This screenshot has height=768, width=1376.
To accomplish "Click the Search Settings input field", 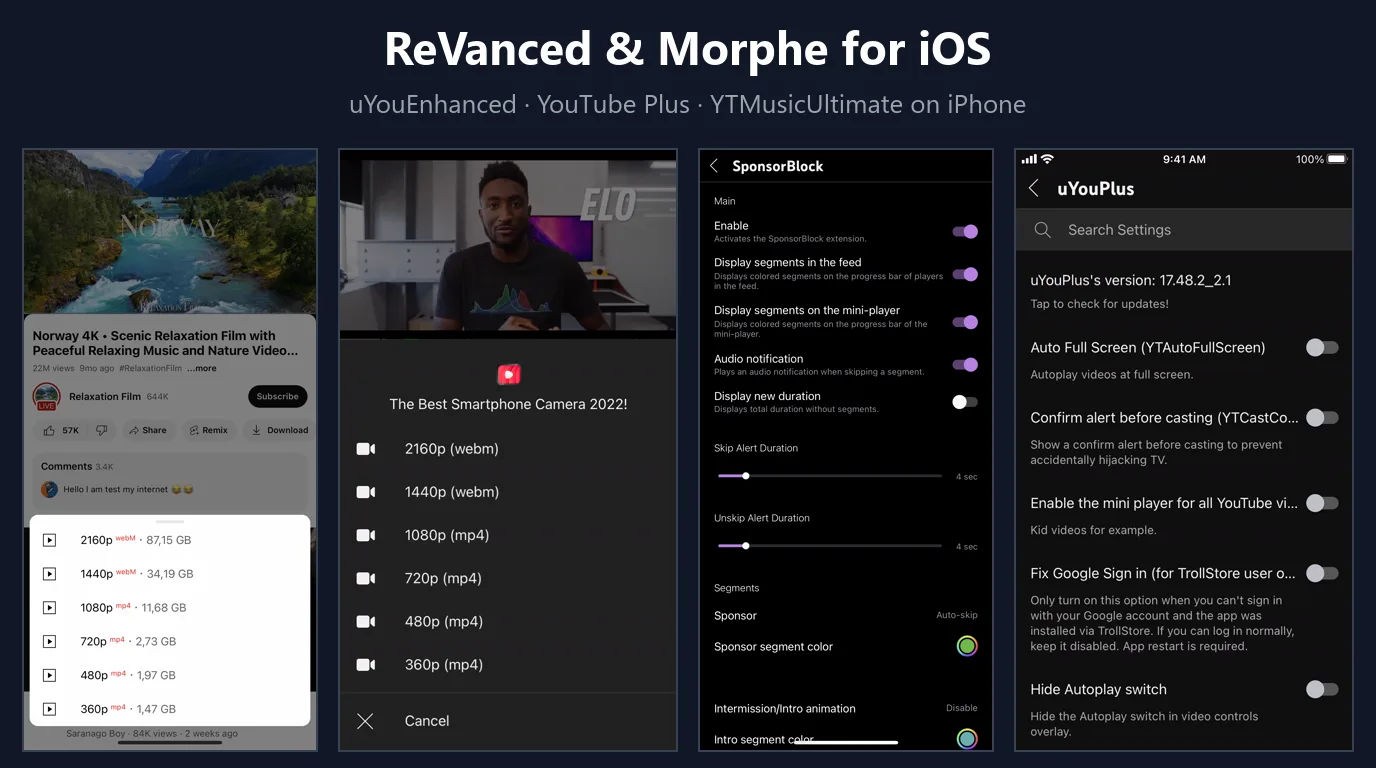I will pyautogui.click(x=1183, y=230).
